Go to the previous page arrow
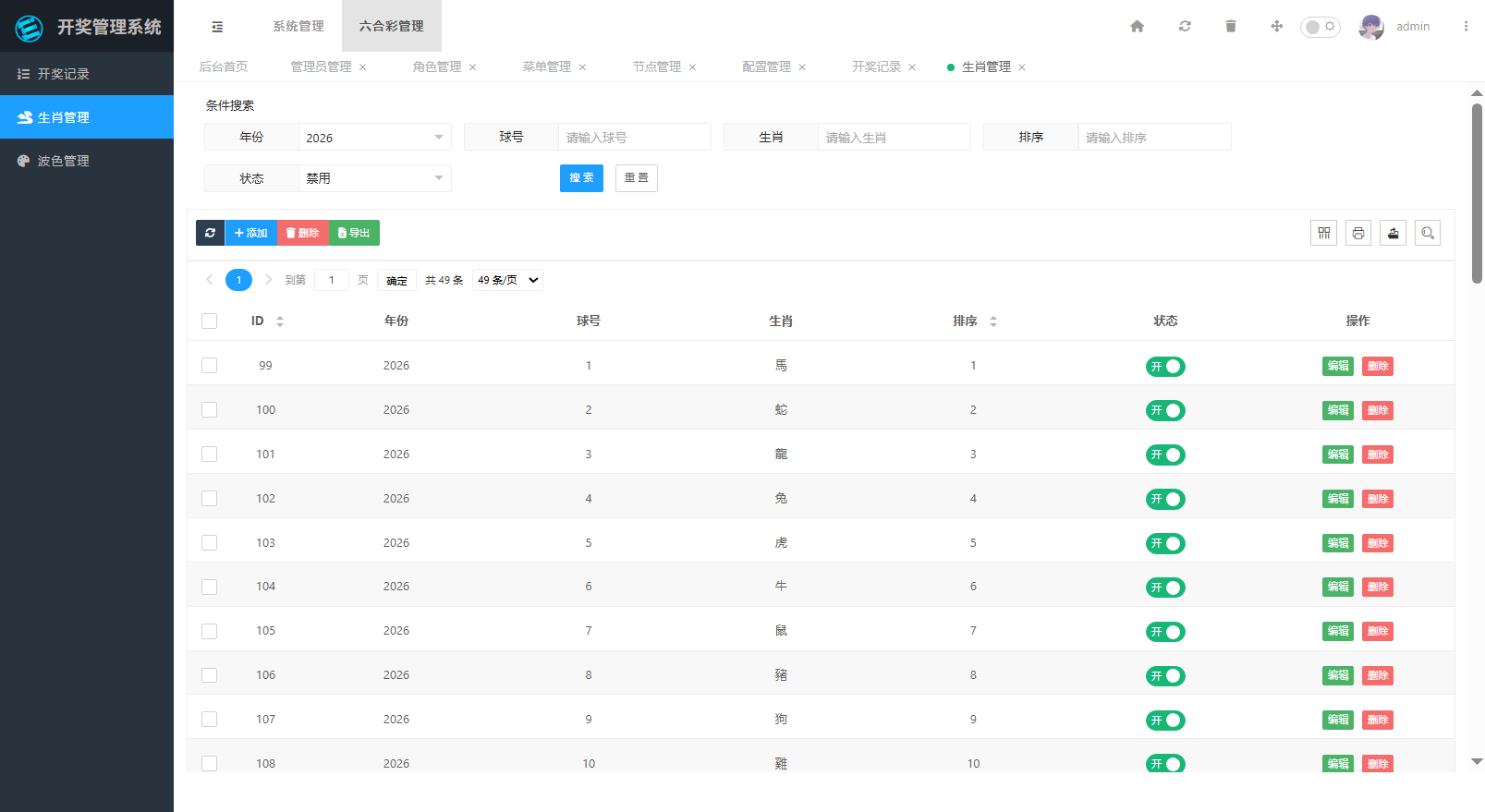 point(210,280)
